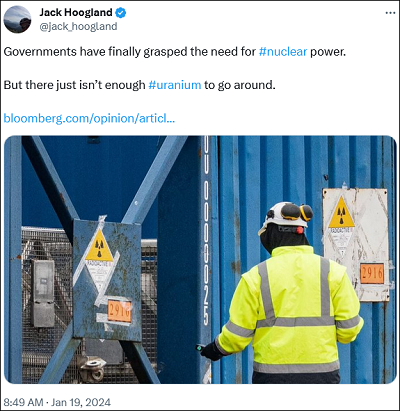Click the Jan 19, 2024 date
The height and width of the screenshot is (411, 400).
(x=81, y=402)
